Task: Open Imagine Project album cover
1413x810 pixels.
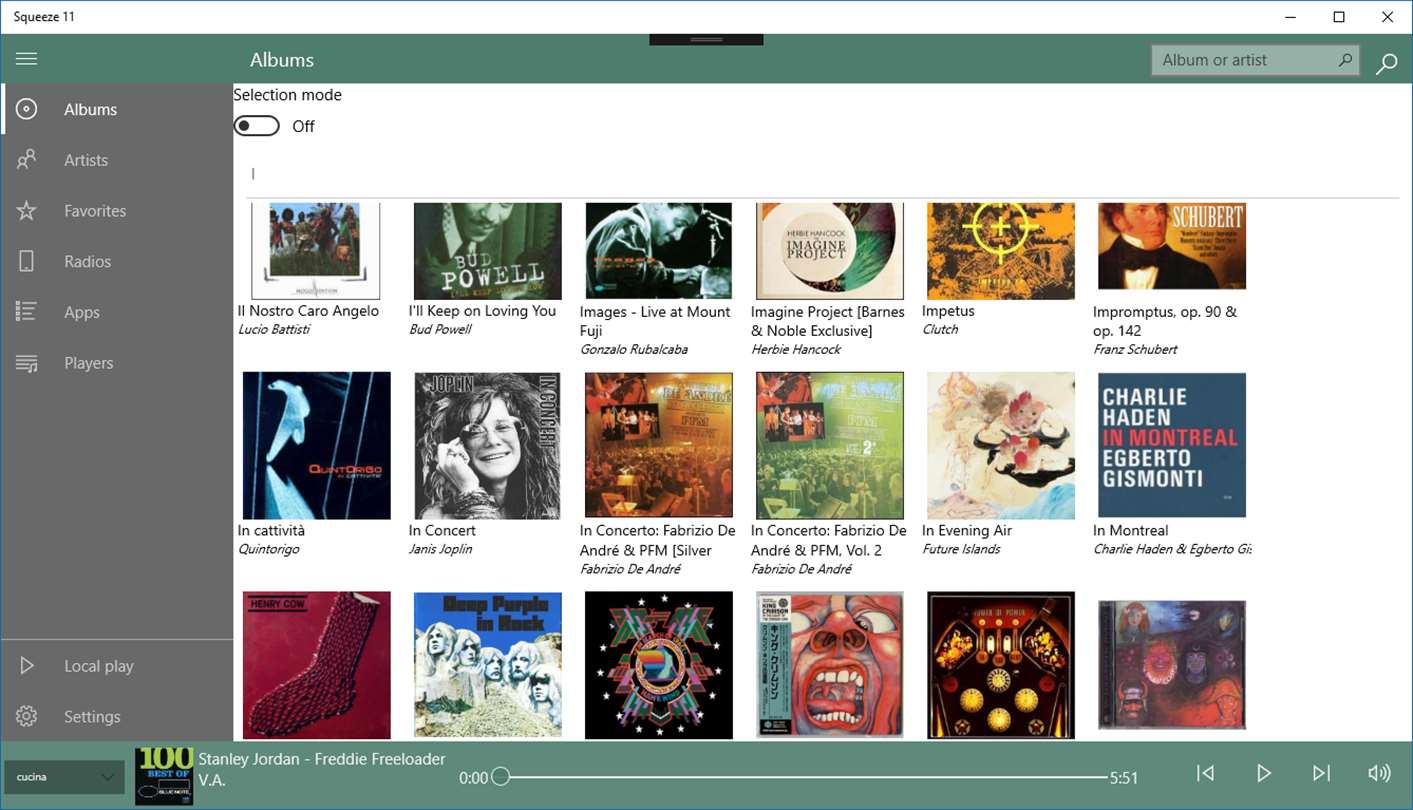Action: (830, 251)
